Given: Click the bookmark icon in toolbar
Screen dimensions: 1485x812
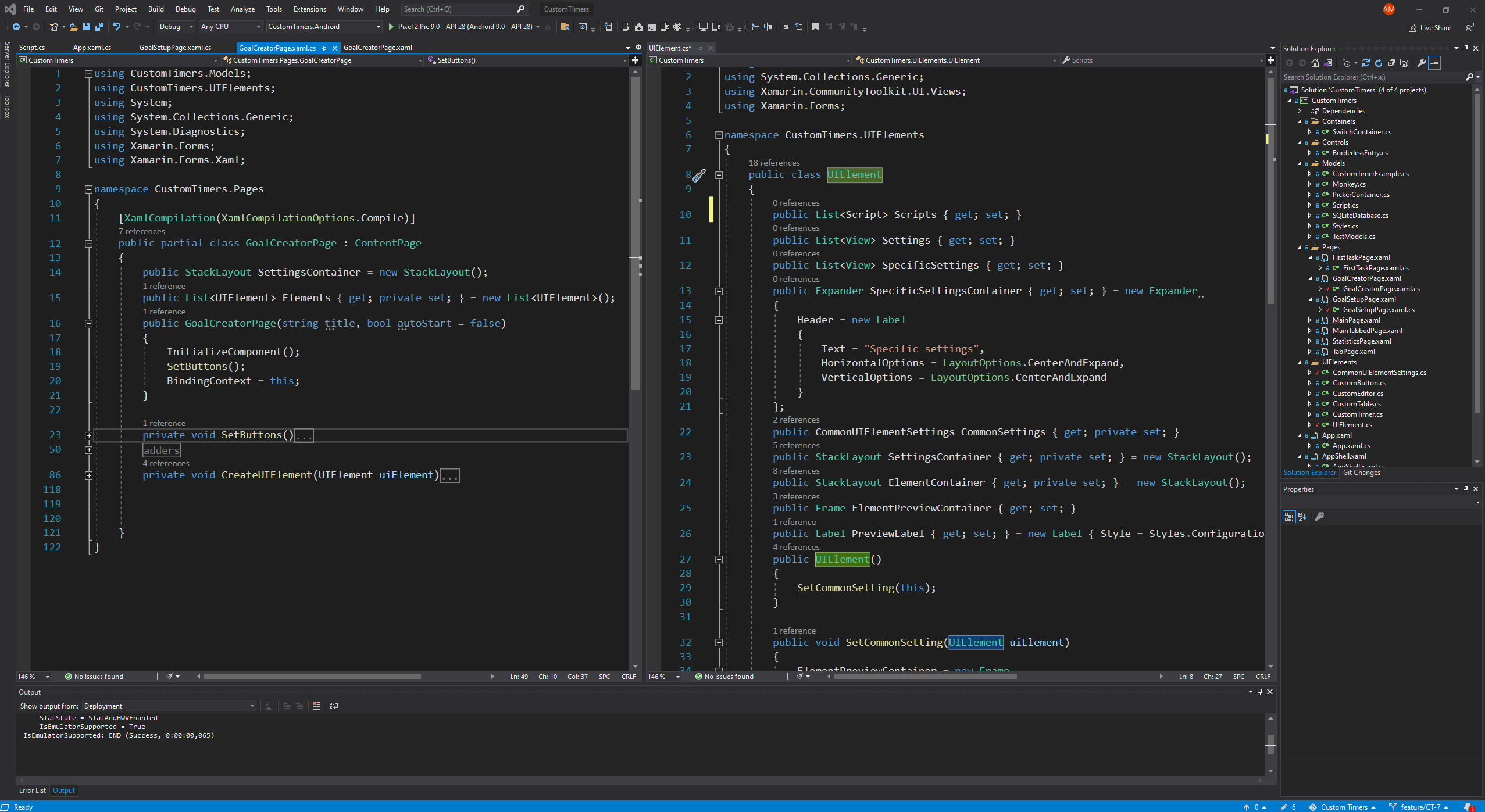Looking at the screenshot, I should [x=815, y=27].
